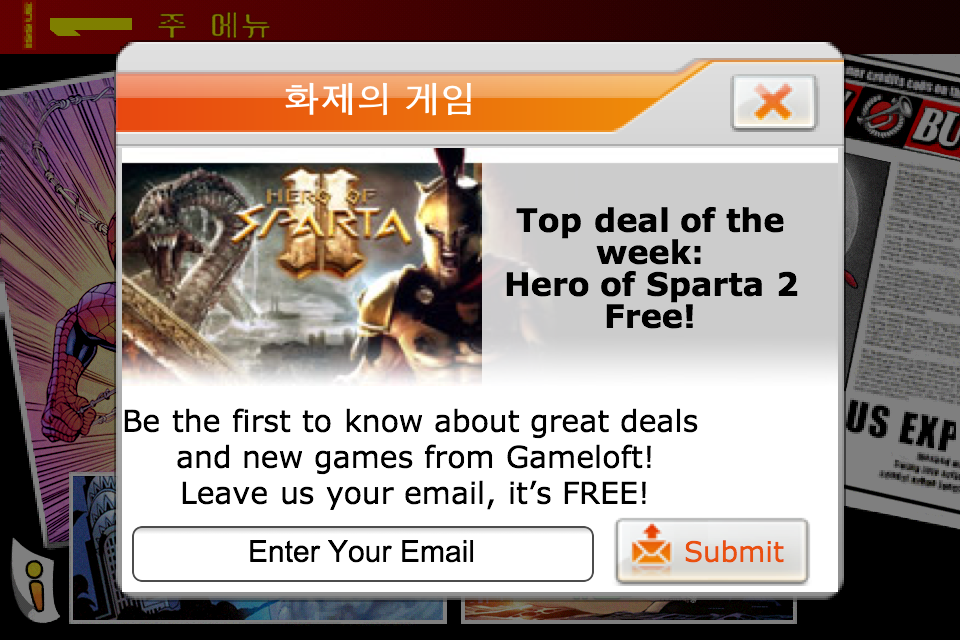960x640 pixels.
Task: Go to 주 메뉴 main menu label
Action: [214, 26]
